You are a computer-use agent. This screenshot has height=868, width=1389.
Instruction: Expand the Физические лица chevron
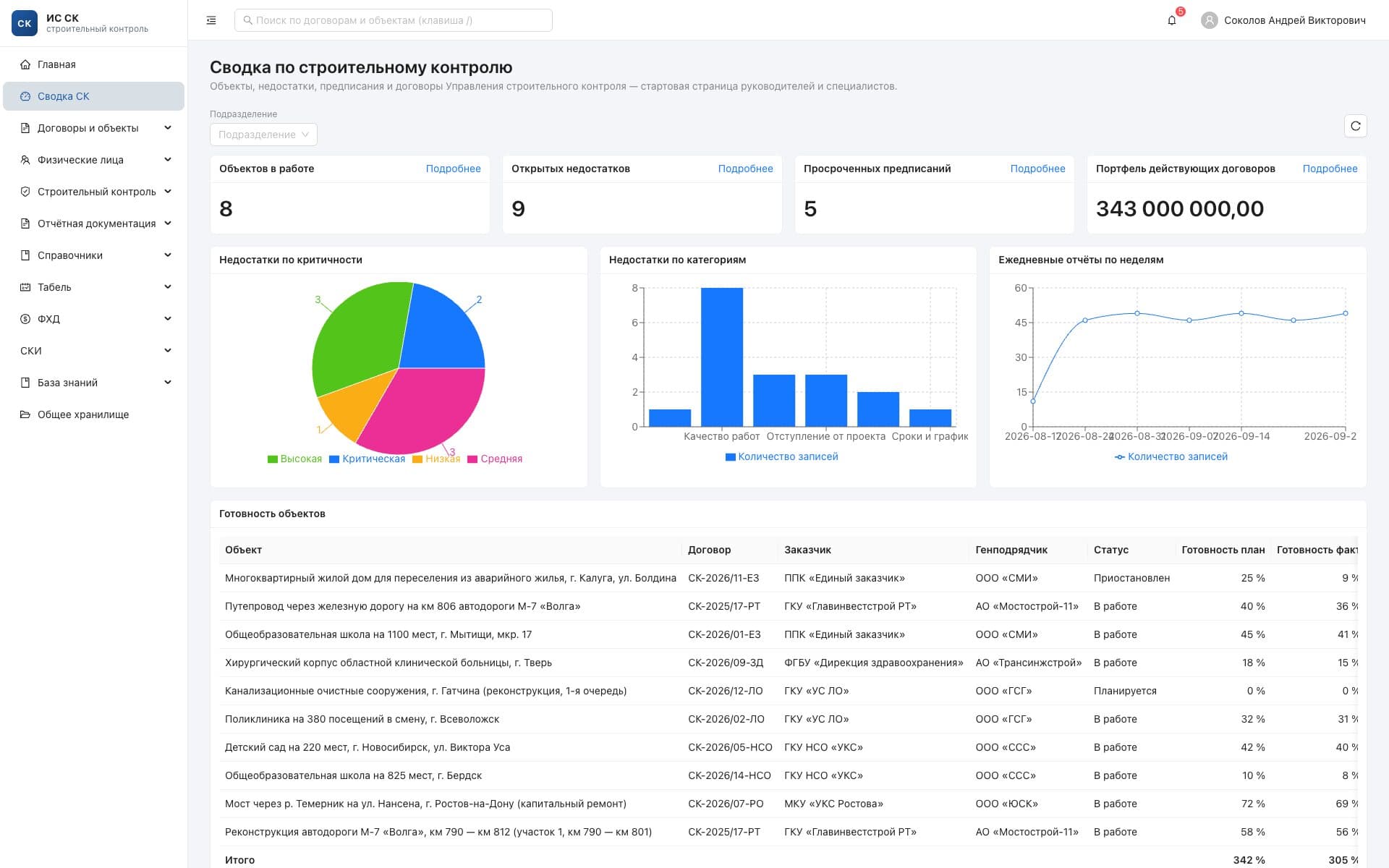[168, 160]
